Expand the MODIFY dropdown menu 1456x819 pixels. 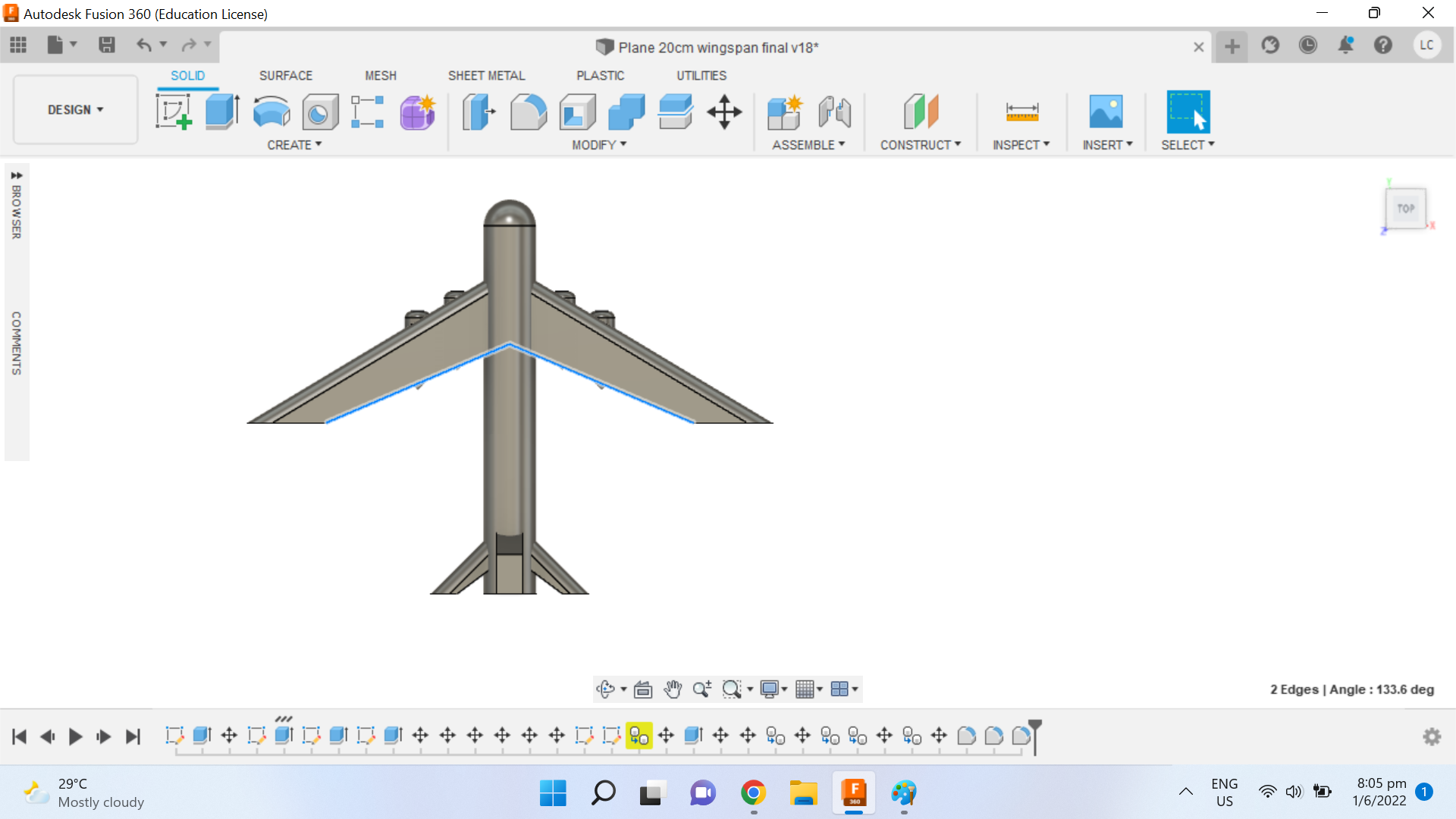[597, 145]
